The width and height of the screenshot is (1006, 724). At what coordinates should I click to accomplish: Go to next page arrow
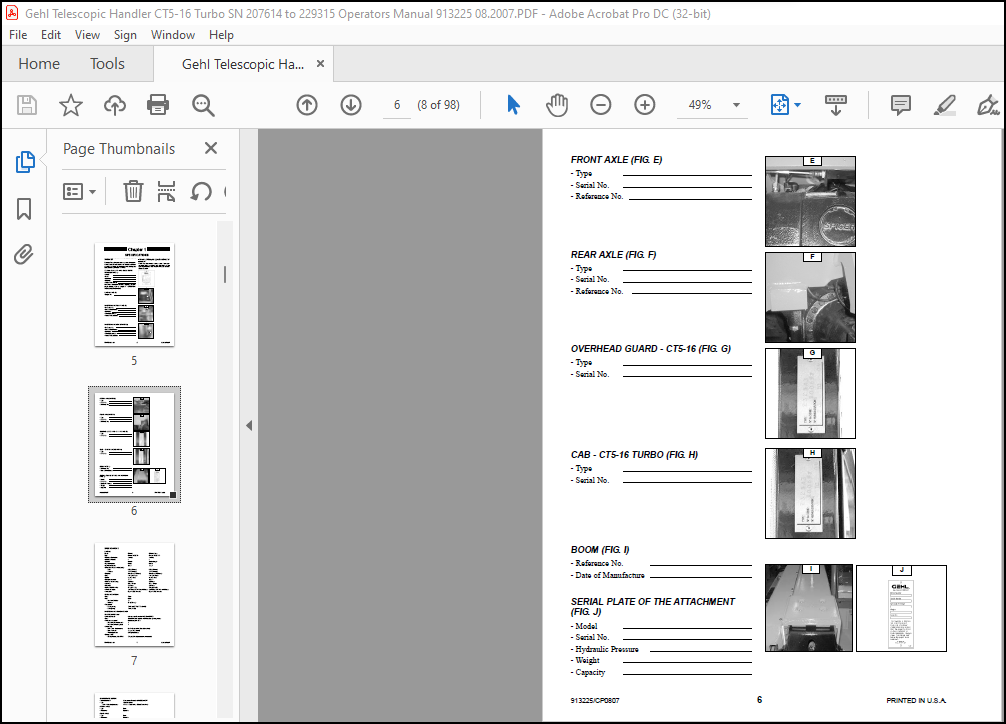(x=351, y=105)
